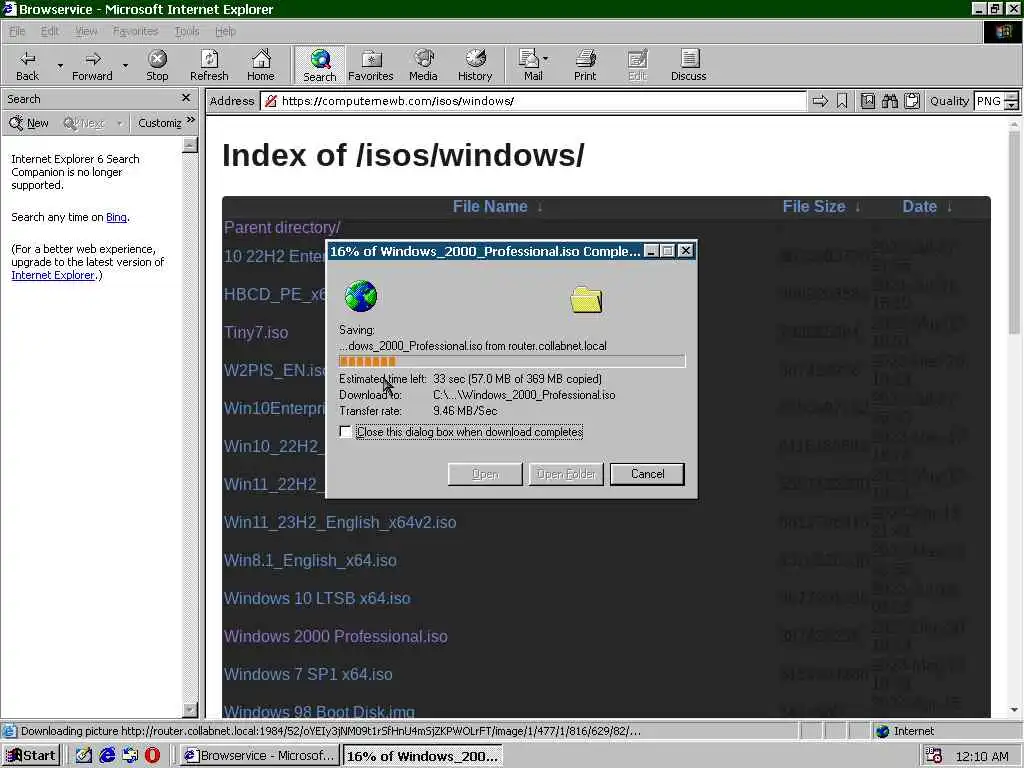Expand the Mail button dropdown arrow
Screen dimensions: 1024x768
[546, 59]
